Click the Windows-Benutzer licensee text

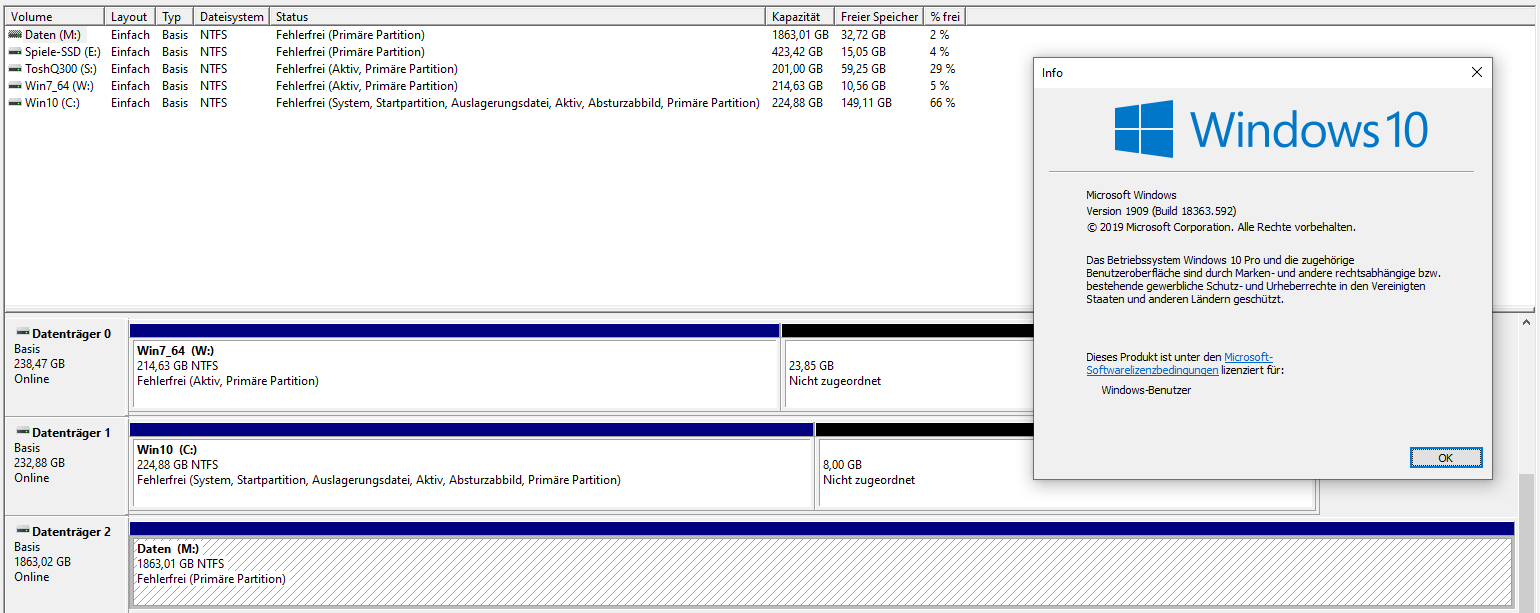pyautogui.click(x=1146, y=390)
